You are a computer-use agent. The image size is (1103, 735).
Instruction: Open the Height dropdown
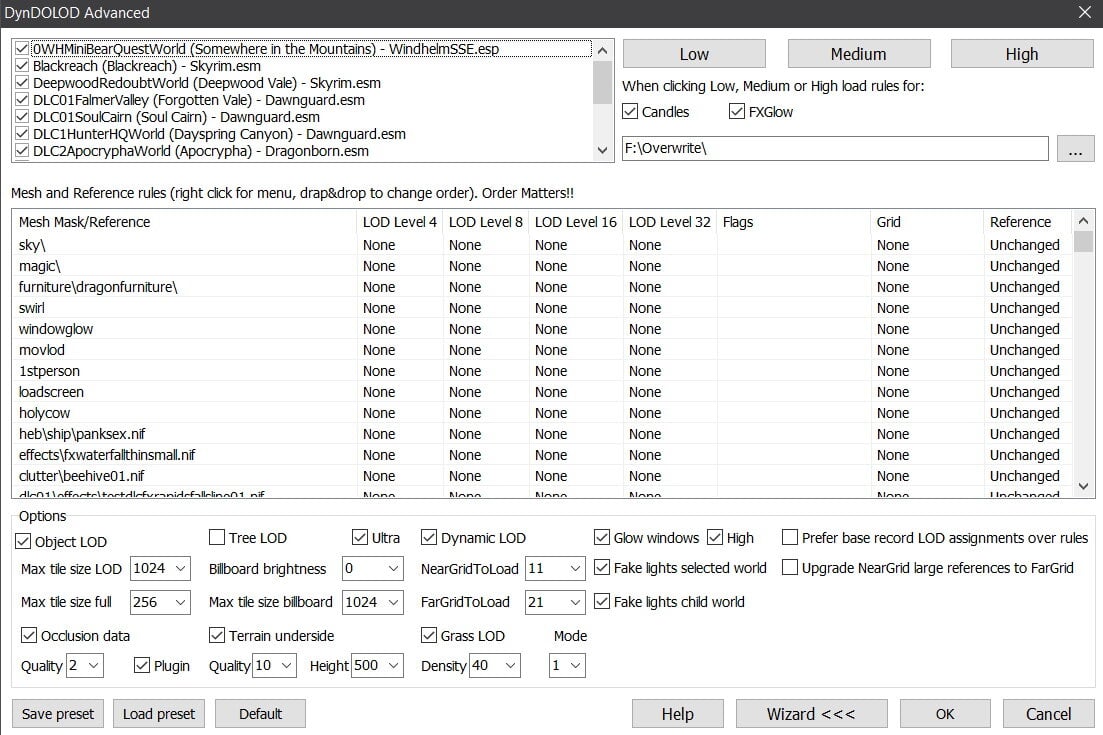pos(377,665)
